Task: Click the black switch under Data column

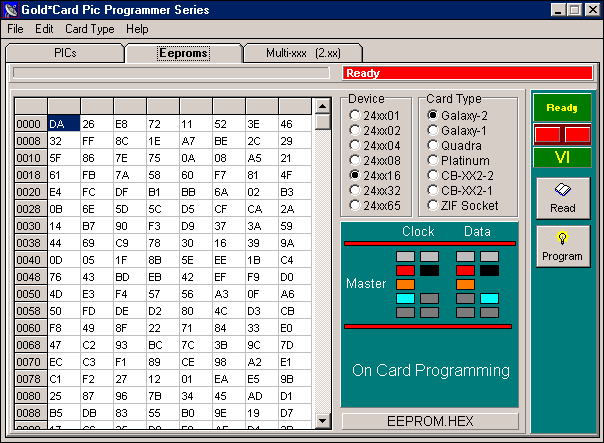Action: (x=489, y=270)
